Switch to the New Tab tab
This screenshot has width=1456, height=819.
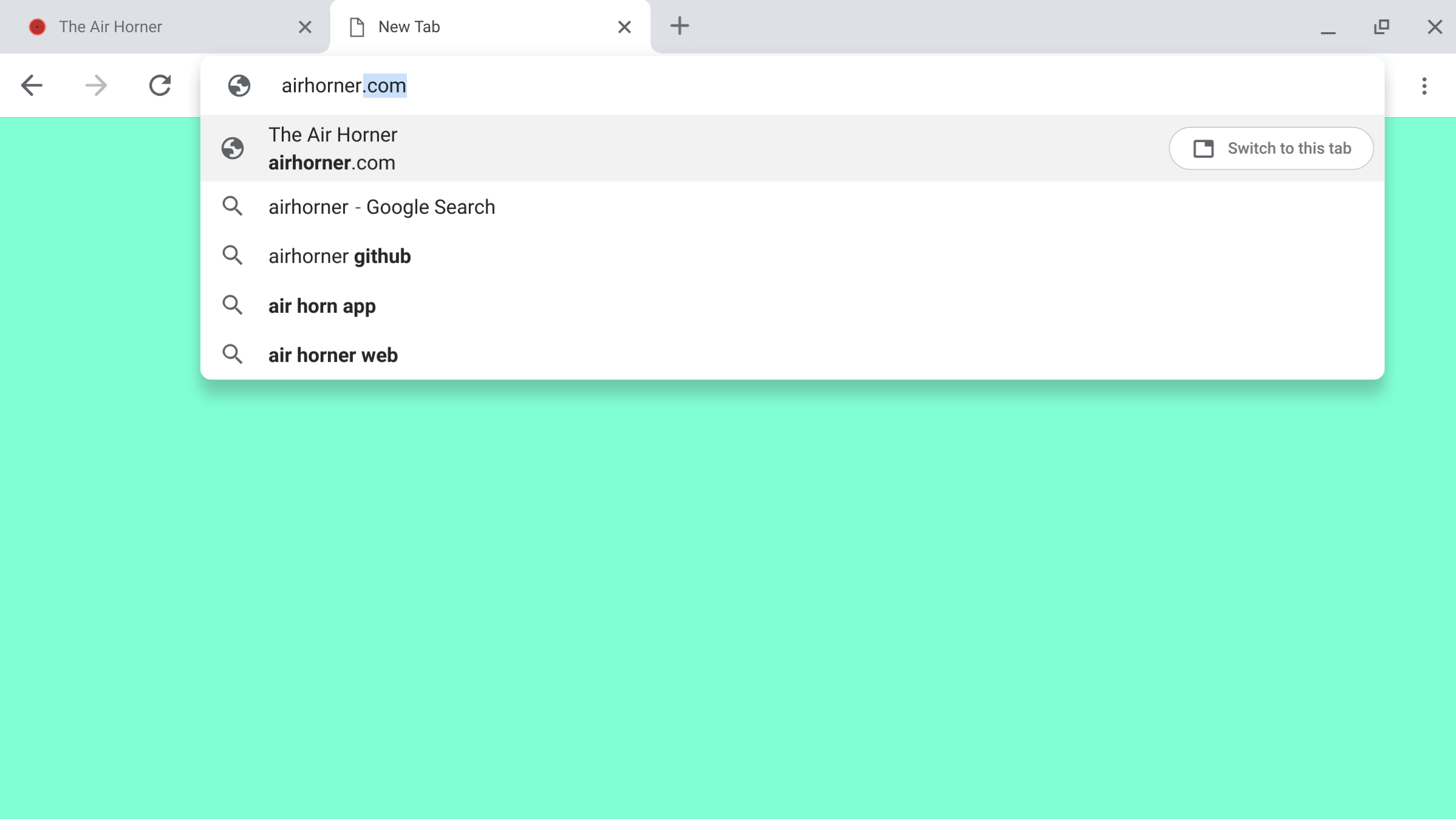pos(490,27)
